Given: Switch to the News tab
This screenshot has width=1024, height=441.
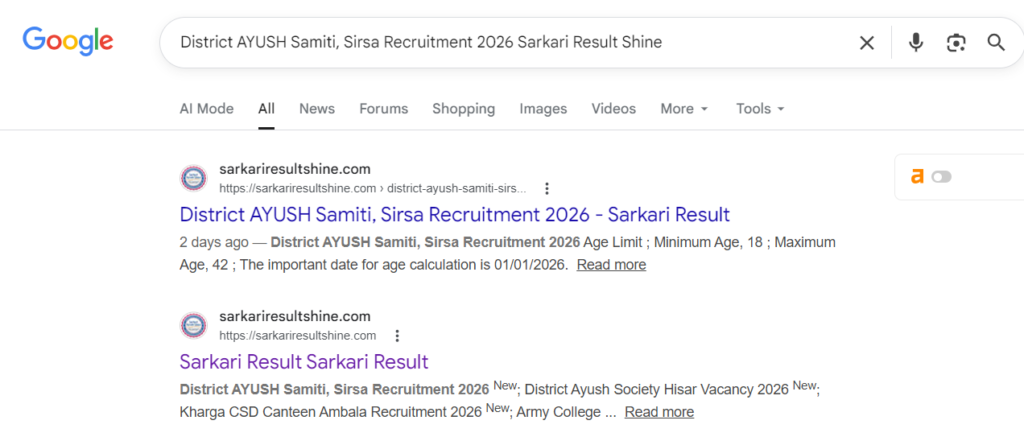Looking at the screenshot, I should [x=317, y=109].
